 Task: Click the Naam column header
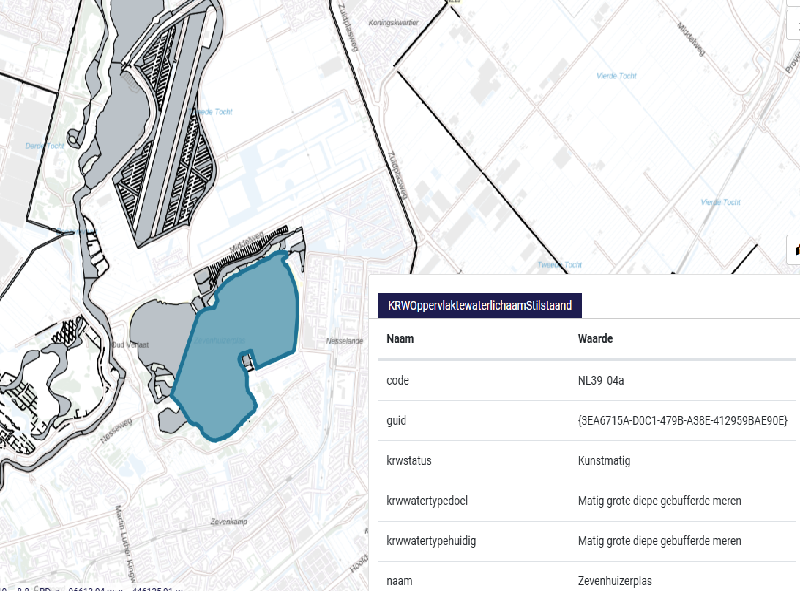coord(400,339)
